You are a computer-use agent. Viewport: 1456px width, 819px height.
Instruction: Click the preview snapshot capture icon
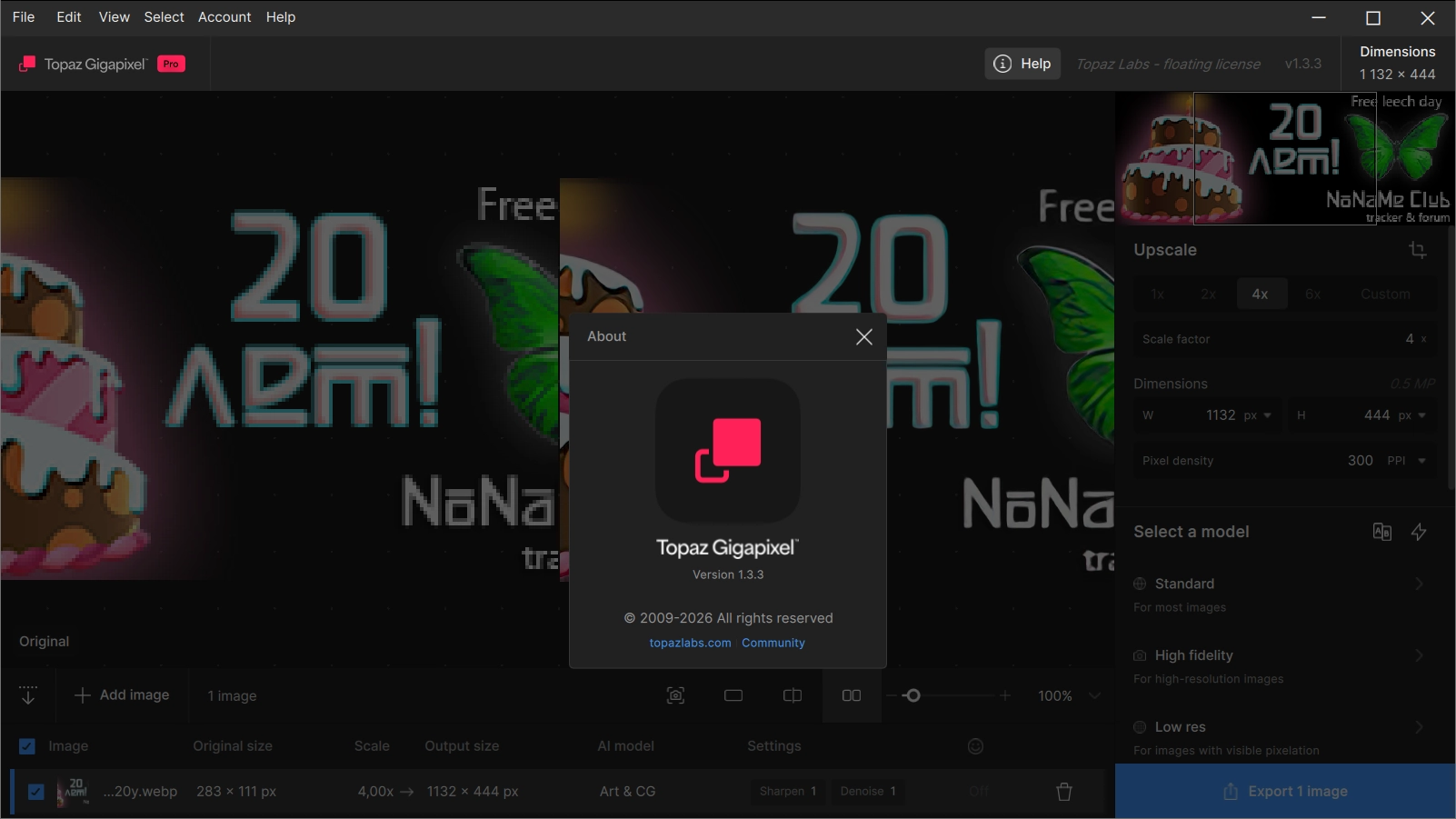click(675, 696)
